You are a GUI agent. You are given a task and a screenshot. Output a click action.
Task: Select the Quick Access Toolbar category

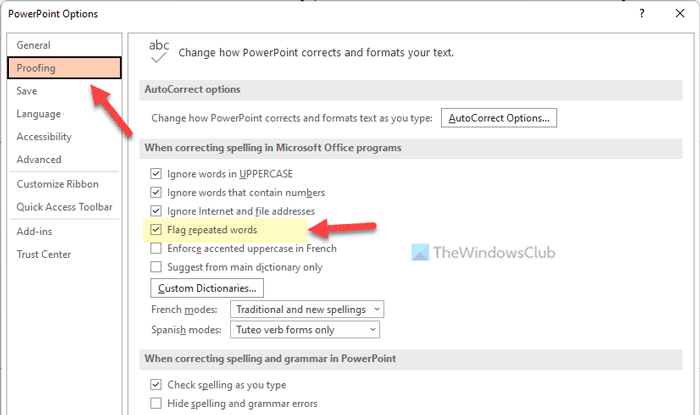point(62,206)
